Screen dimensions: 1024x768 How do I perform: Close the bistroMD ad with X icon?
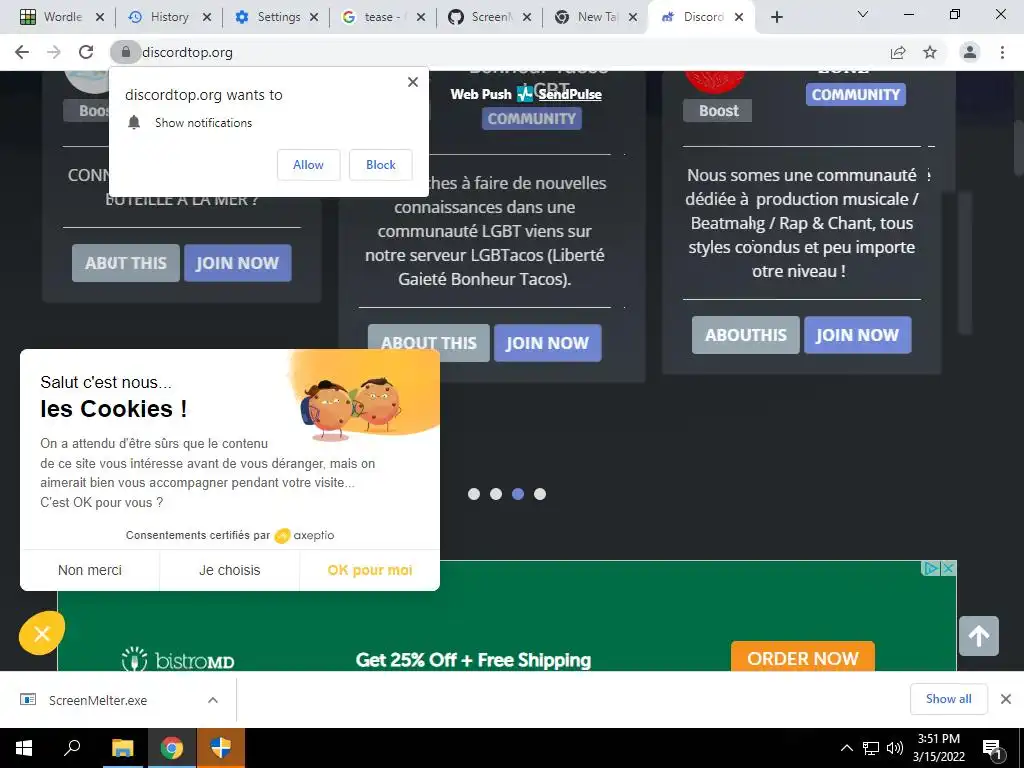(948, 569)
